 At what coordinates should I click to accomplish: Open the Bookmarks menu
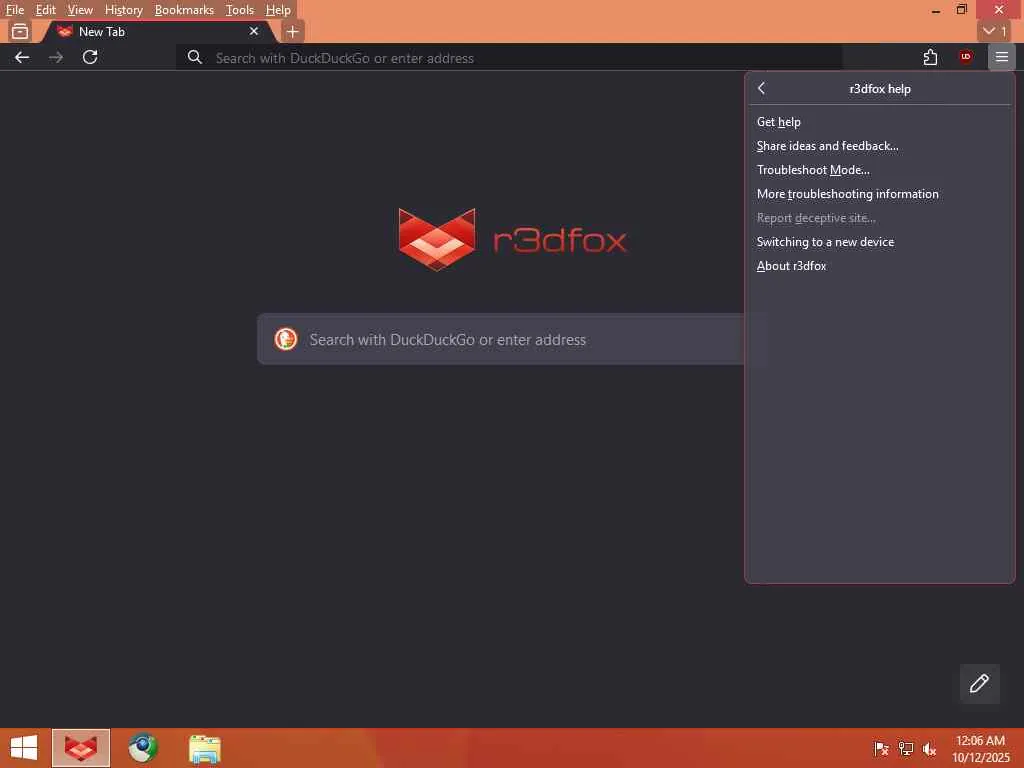(184, 10)
